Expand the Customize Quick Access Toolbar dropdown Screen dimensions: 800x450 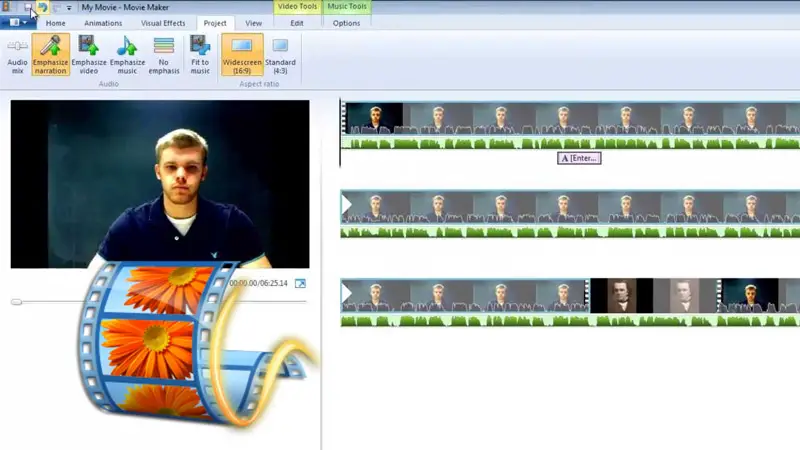click(x=69, y=8)
